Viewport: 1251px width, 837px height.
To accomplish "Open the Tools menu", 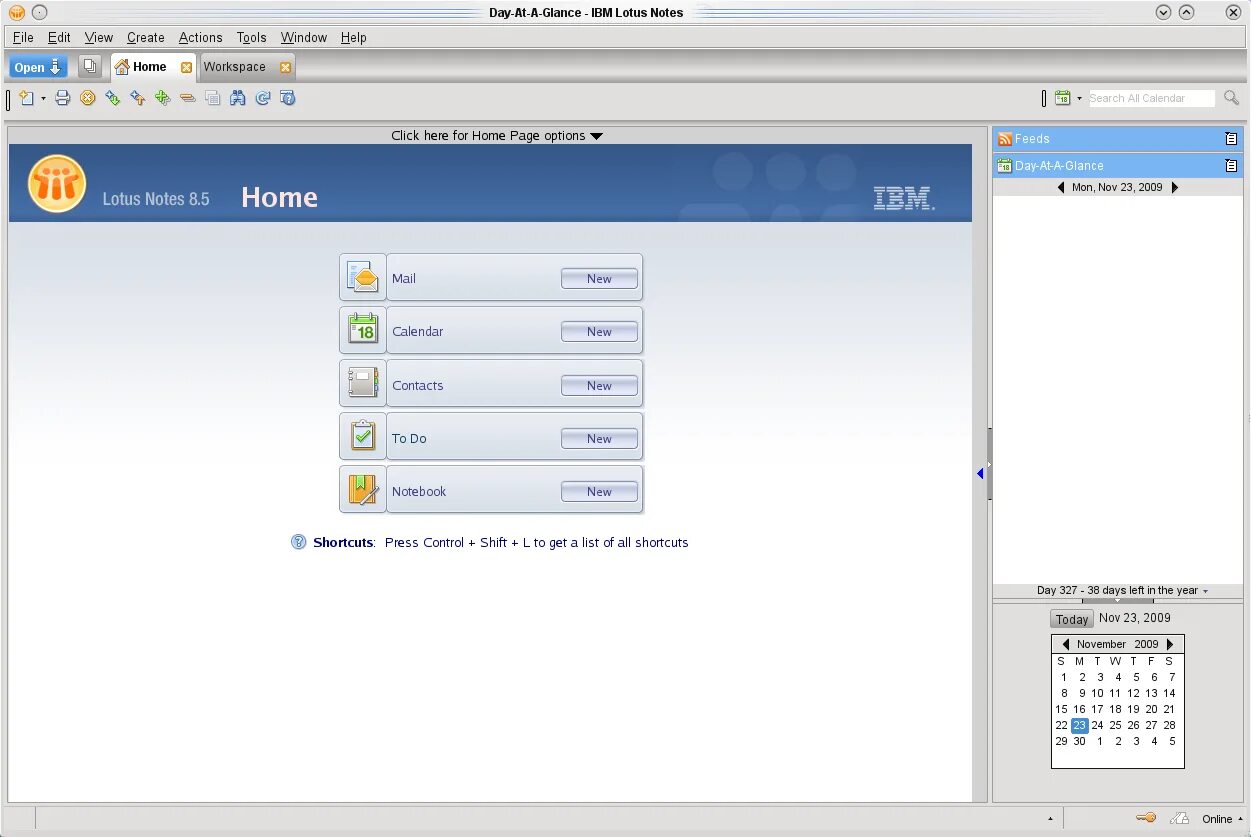I will (x=251, y=37).
